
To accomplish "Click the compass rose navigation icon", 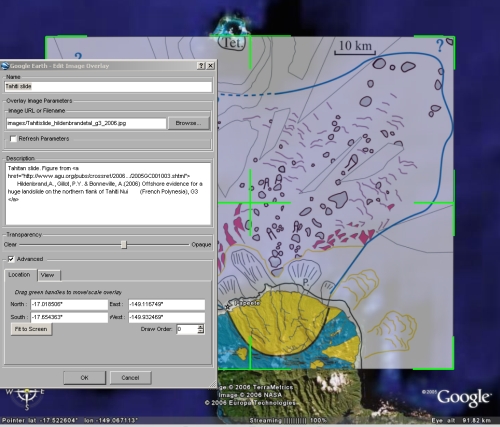I will pos(27,397).
